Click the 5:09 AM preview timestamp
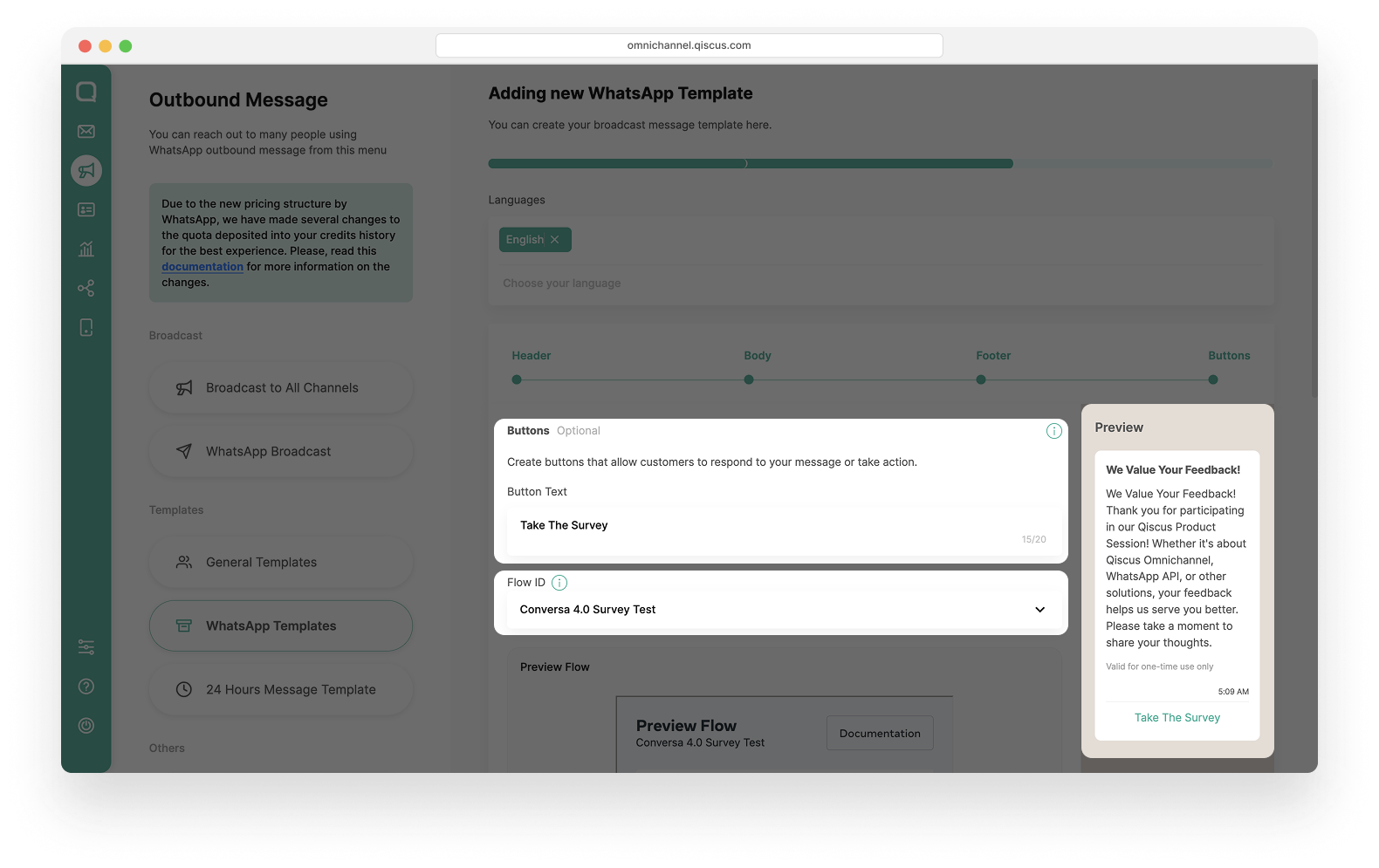 click(x=1233, y=692)
